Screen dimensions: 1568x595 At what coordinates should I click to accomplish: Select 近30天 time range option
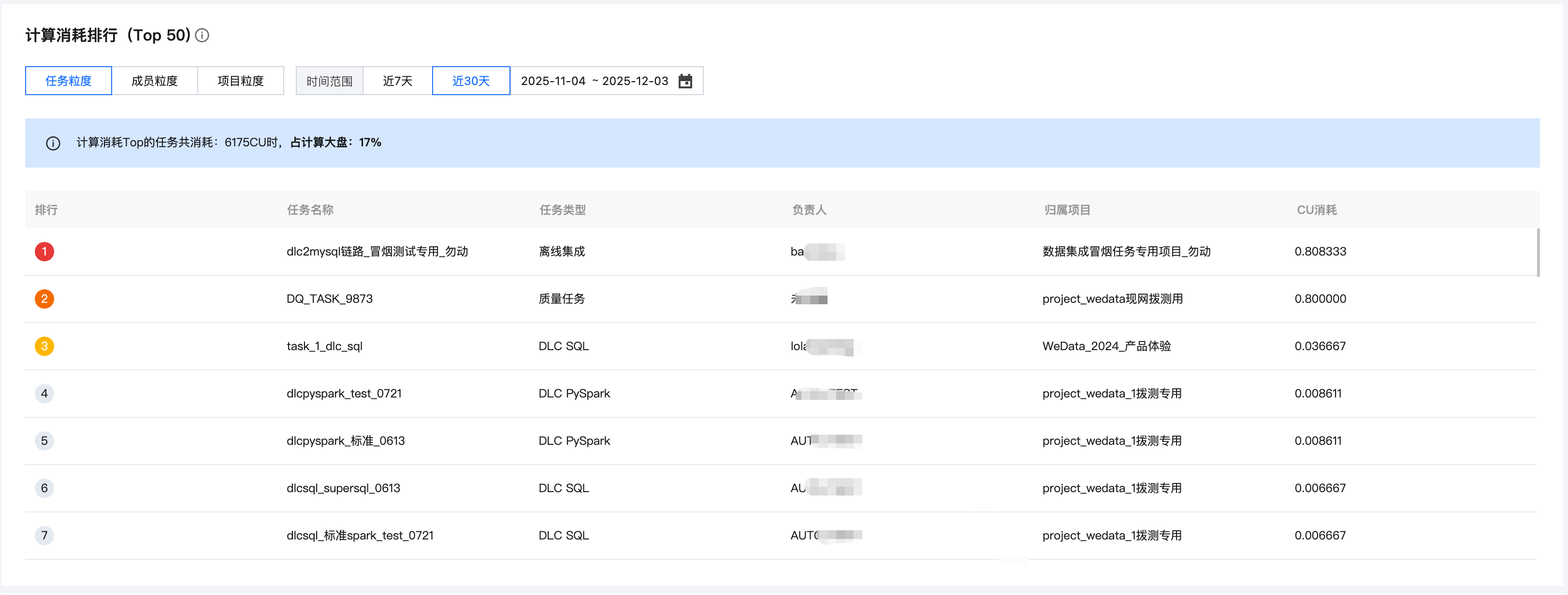pos(470,81)
